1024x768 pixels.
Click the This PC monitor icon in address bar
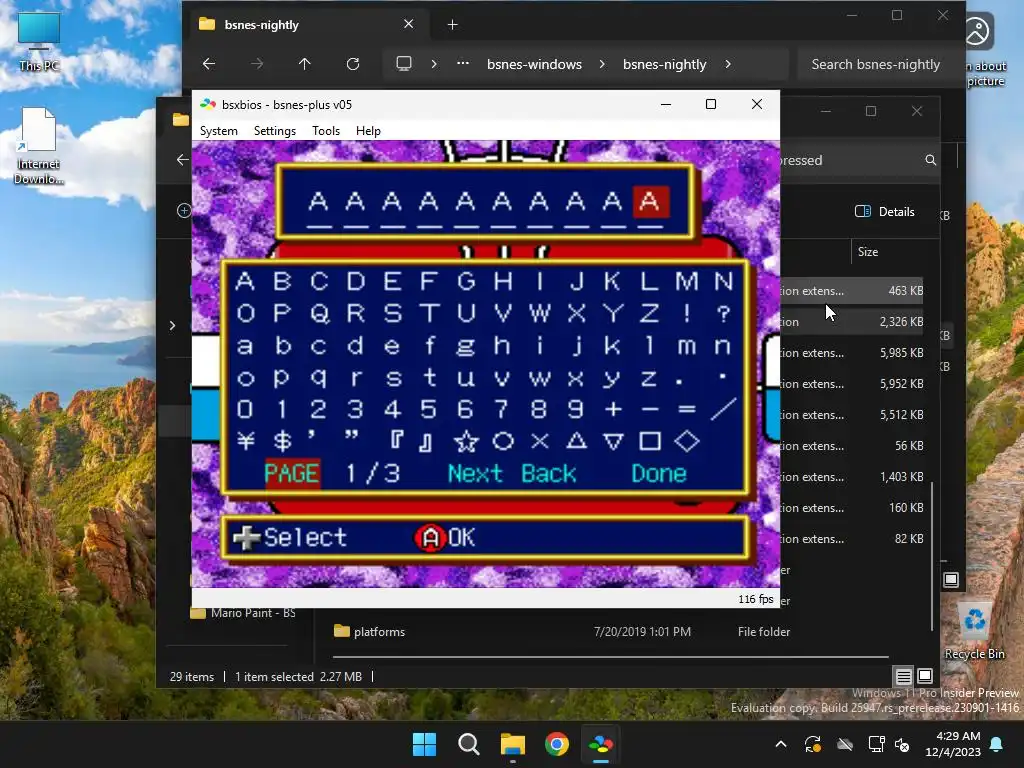[x=404, y=64]
